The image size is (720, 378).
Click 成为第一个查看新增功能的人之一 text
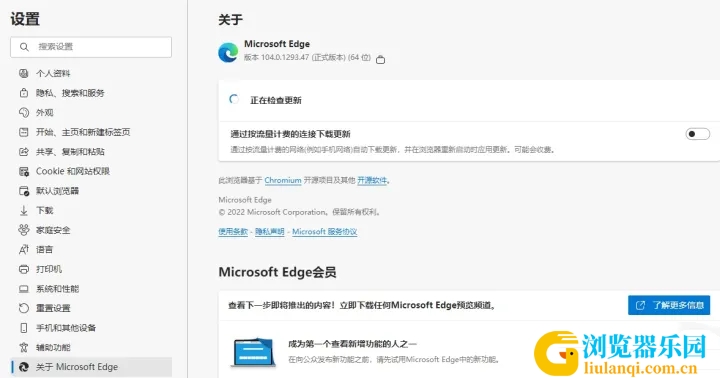(x=352, y=344)
